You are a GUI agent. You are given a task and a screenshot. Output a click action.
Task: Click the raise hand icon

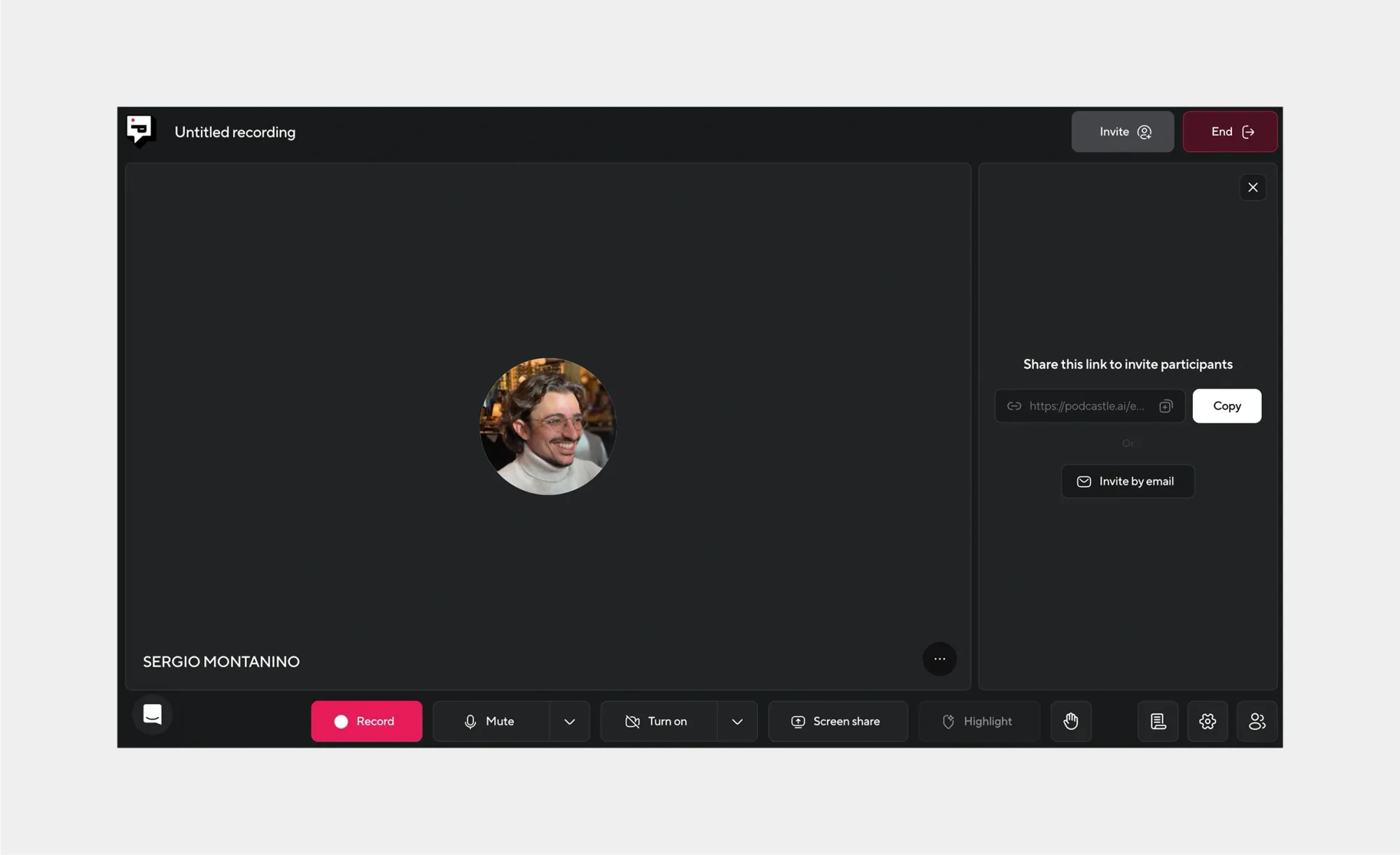coord(1070,721)
